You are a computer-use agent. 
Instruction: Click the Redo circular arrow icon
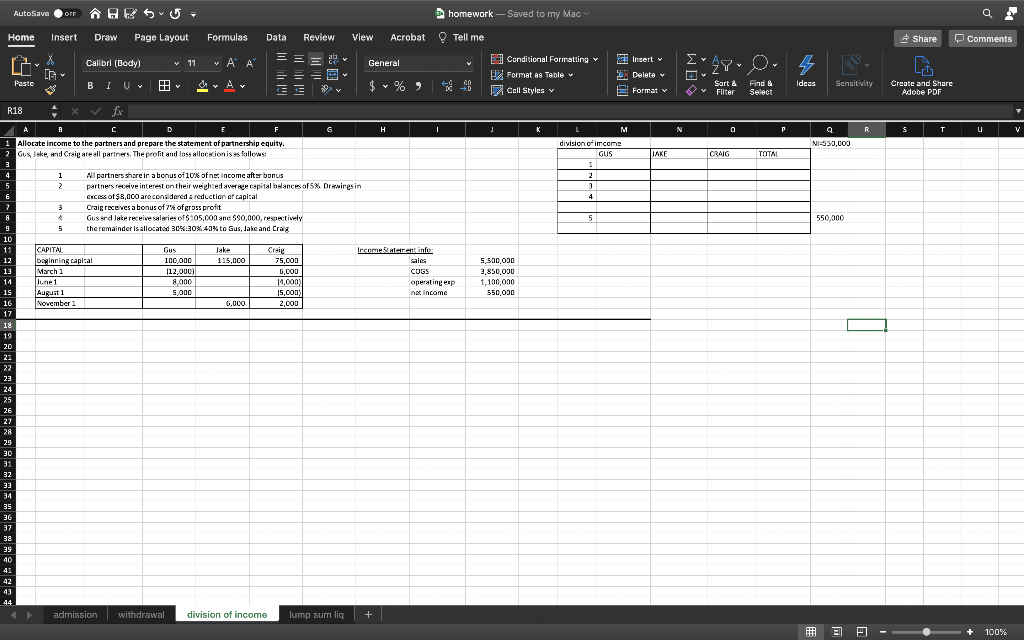pos(175,14)
